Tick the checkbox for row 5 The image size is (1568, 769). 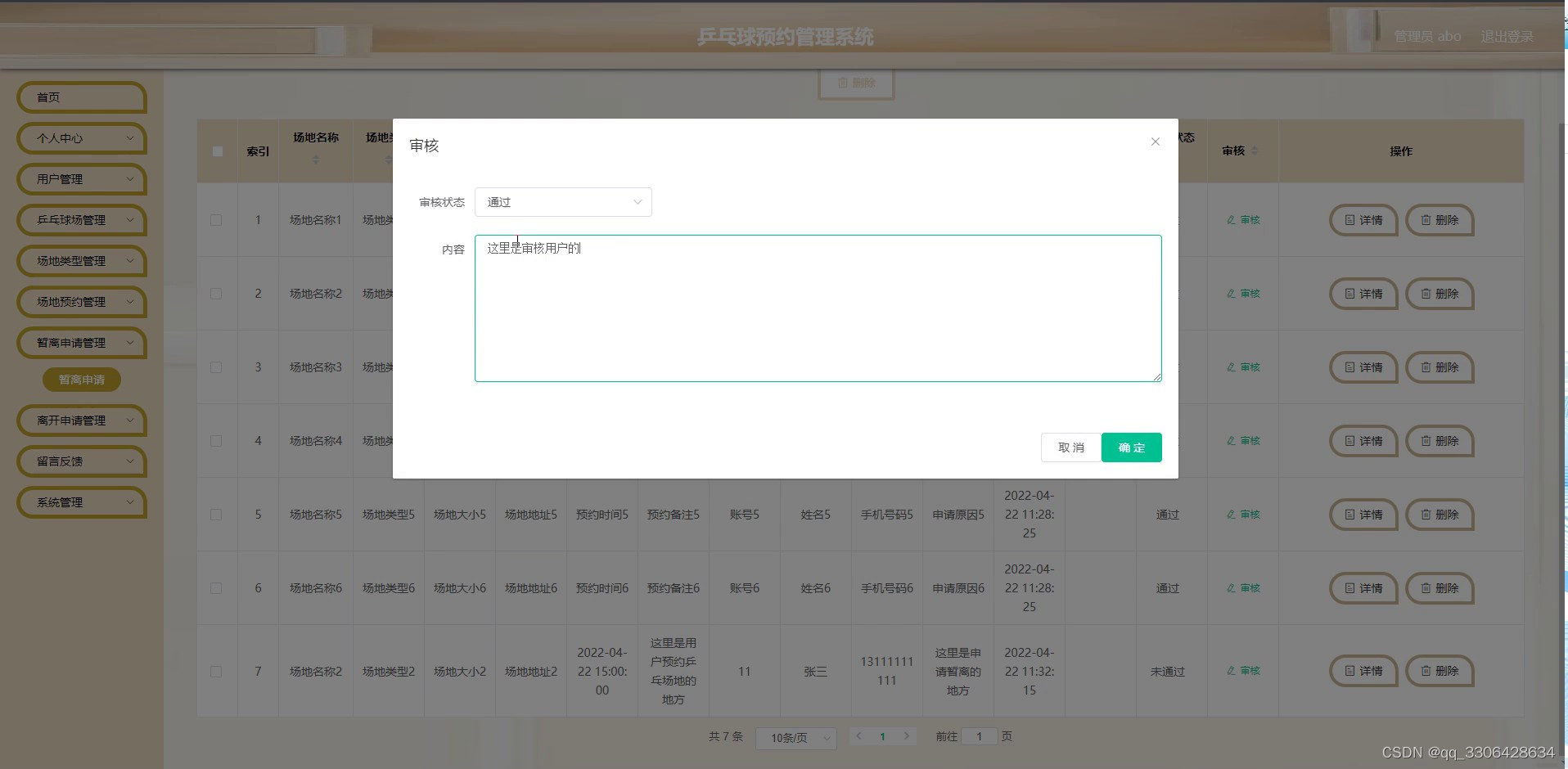click(x=216, y=515)
